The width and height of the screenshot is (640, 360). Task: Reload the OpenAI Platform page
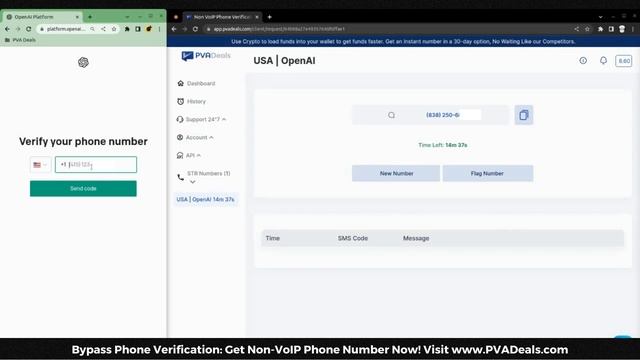29,29
